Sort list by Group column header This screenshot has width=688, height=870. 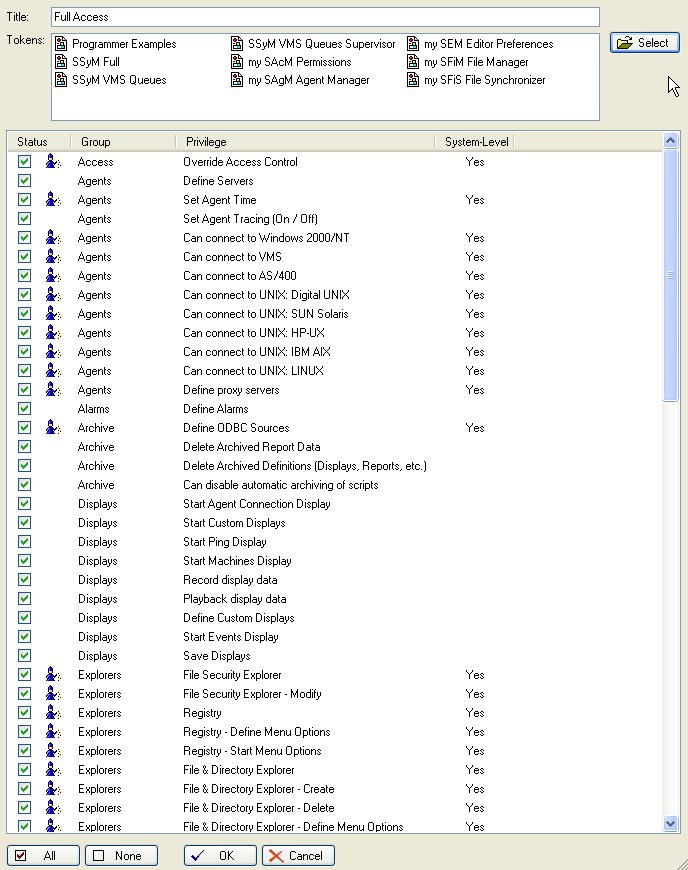click(122, 142)
